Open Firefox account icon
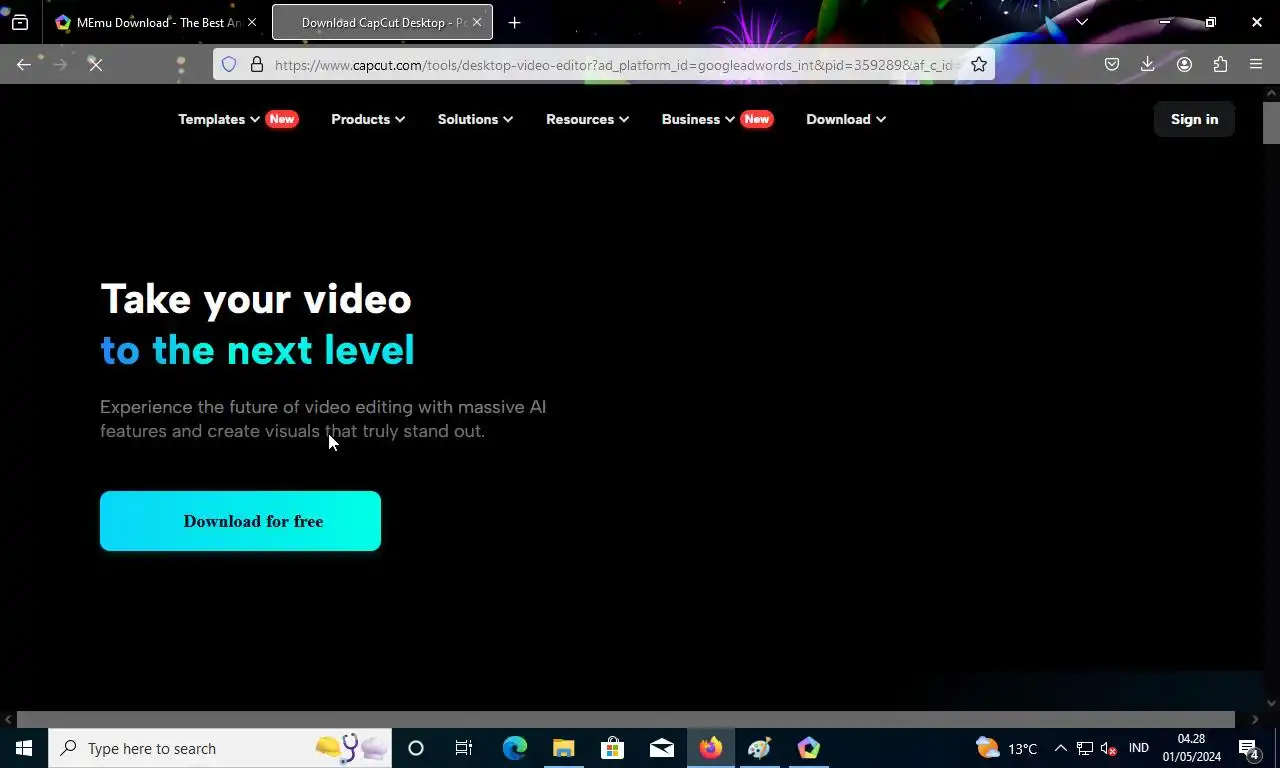 pyautogui.click(x=1184, y=64)
